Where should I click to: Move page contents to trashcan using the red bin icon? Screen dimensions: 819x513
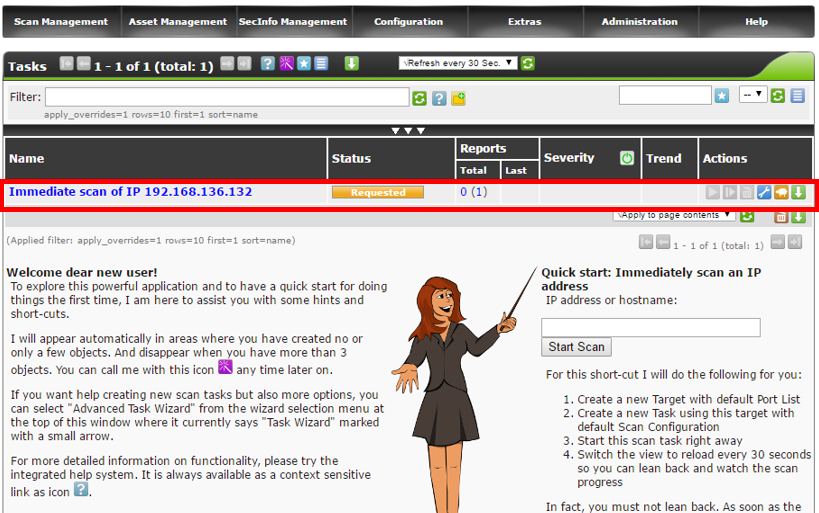pyautogui.click(x=781, y=216)
